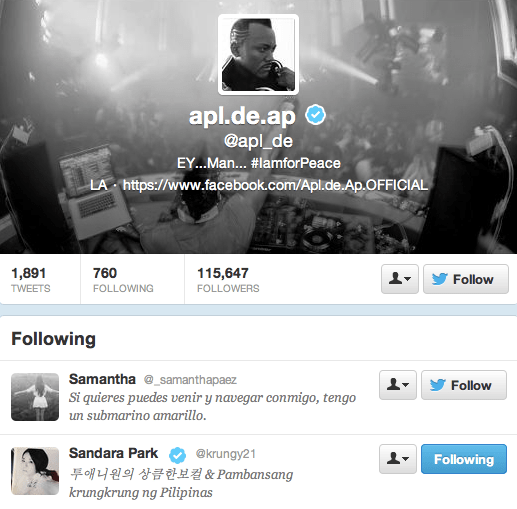Click the @_samanthapaez handle
This screenshot has height=509, width=517.
190,380
